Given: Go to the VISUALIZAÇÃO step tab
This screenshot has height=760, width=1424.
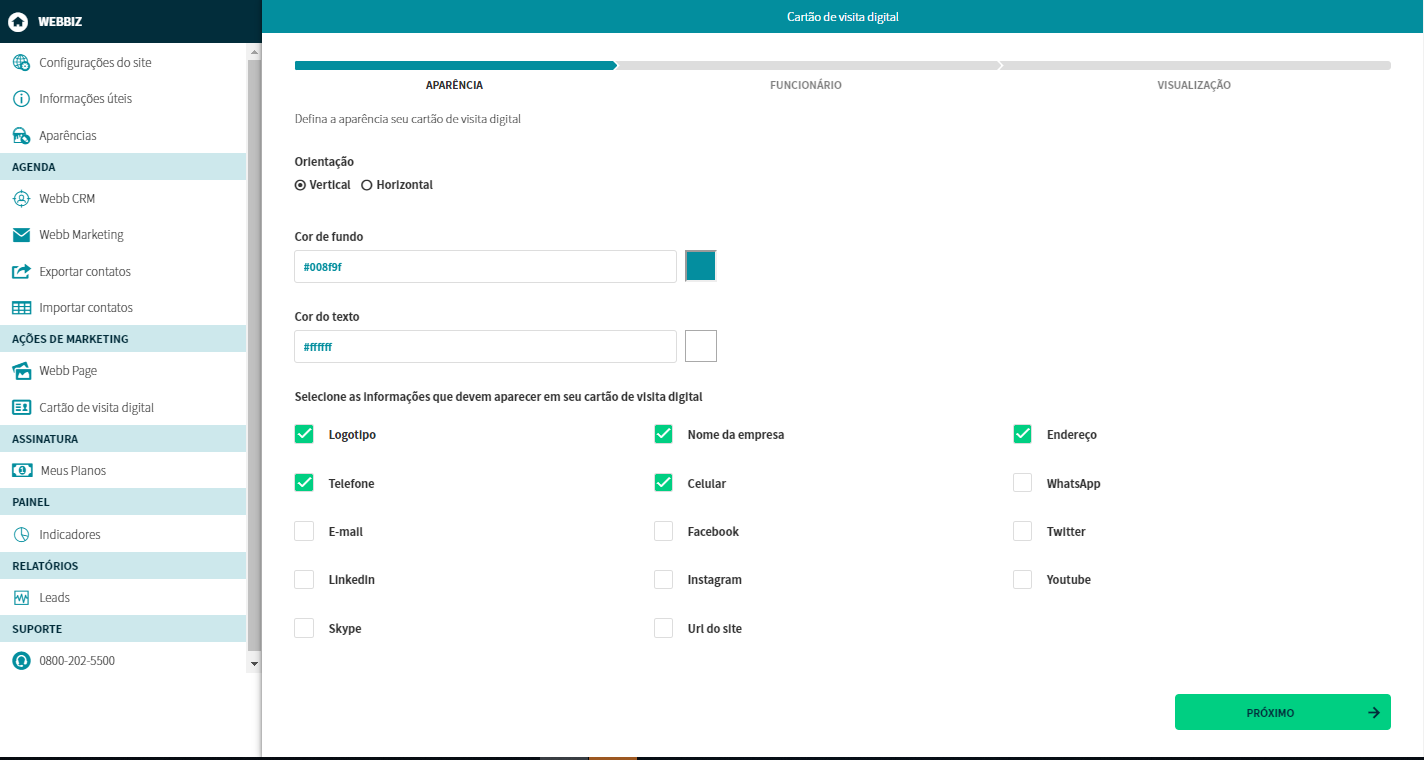Looking at the screenshot, I should pyautogui.click(x=1193, y=85).
